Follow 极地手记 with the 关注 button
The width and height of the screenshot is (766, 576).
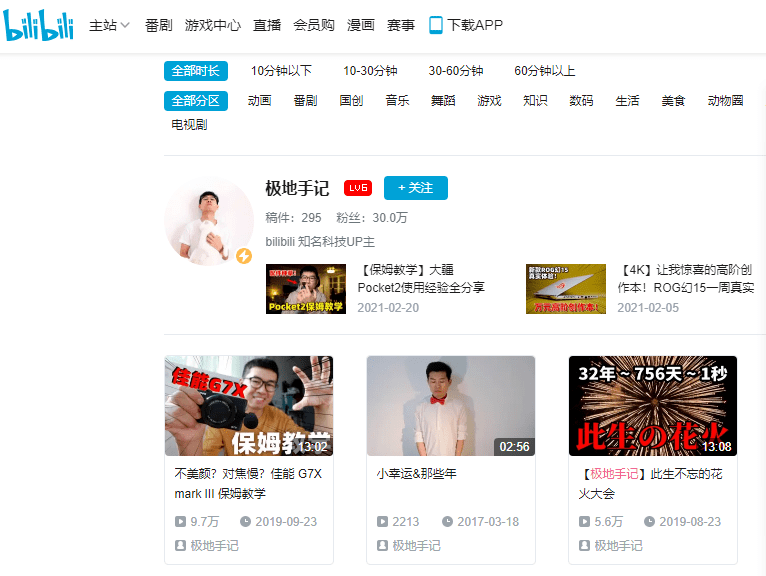coord(416,188)
